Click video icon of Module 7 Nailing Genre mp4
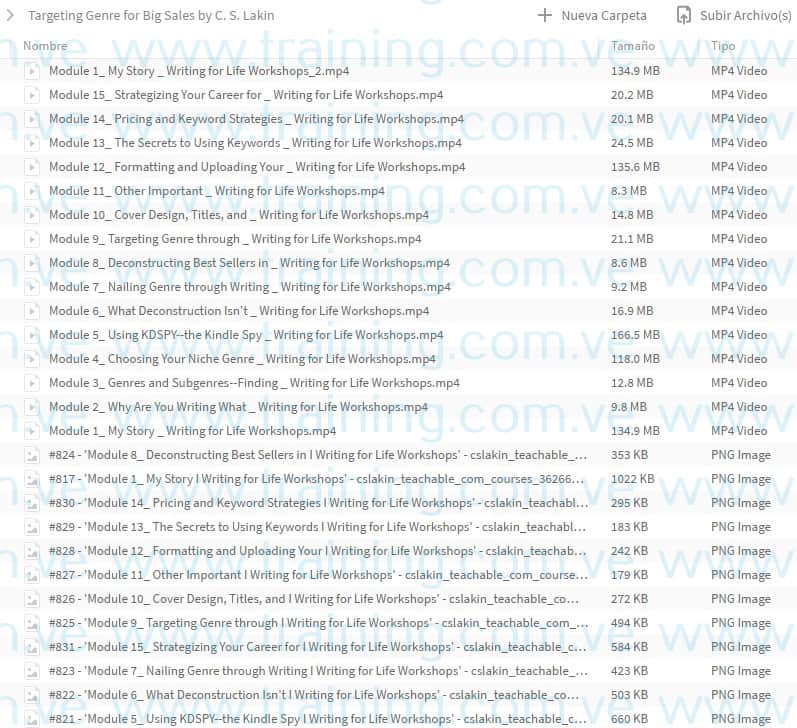This screenshot has height=728, width=797. pyautogui.click(x=32, y=287)
